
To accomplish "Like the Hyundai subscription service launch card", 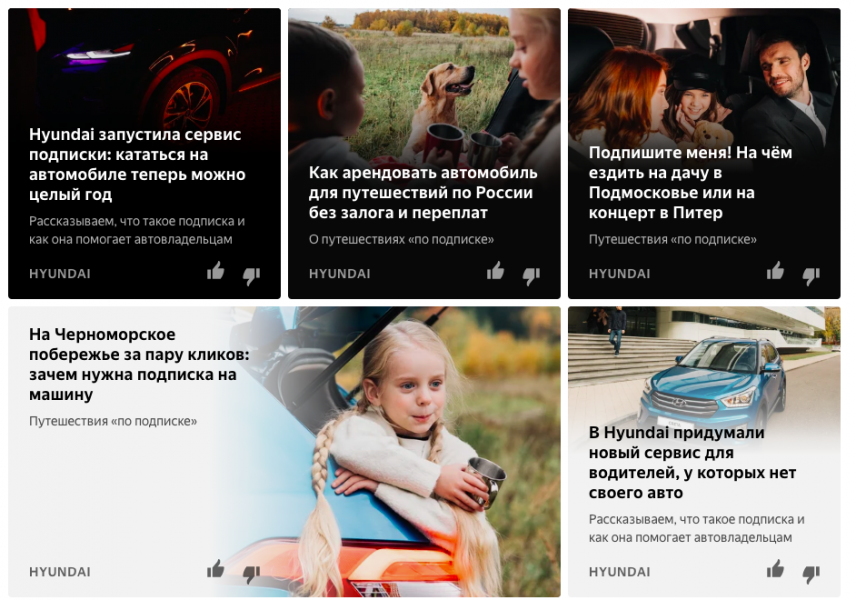I will tap(216, 271).
